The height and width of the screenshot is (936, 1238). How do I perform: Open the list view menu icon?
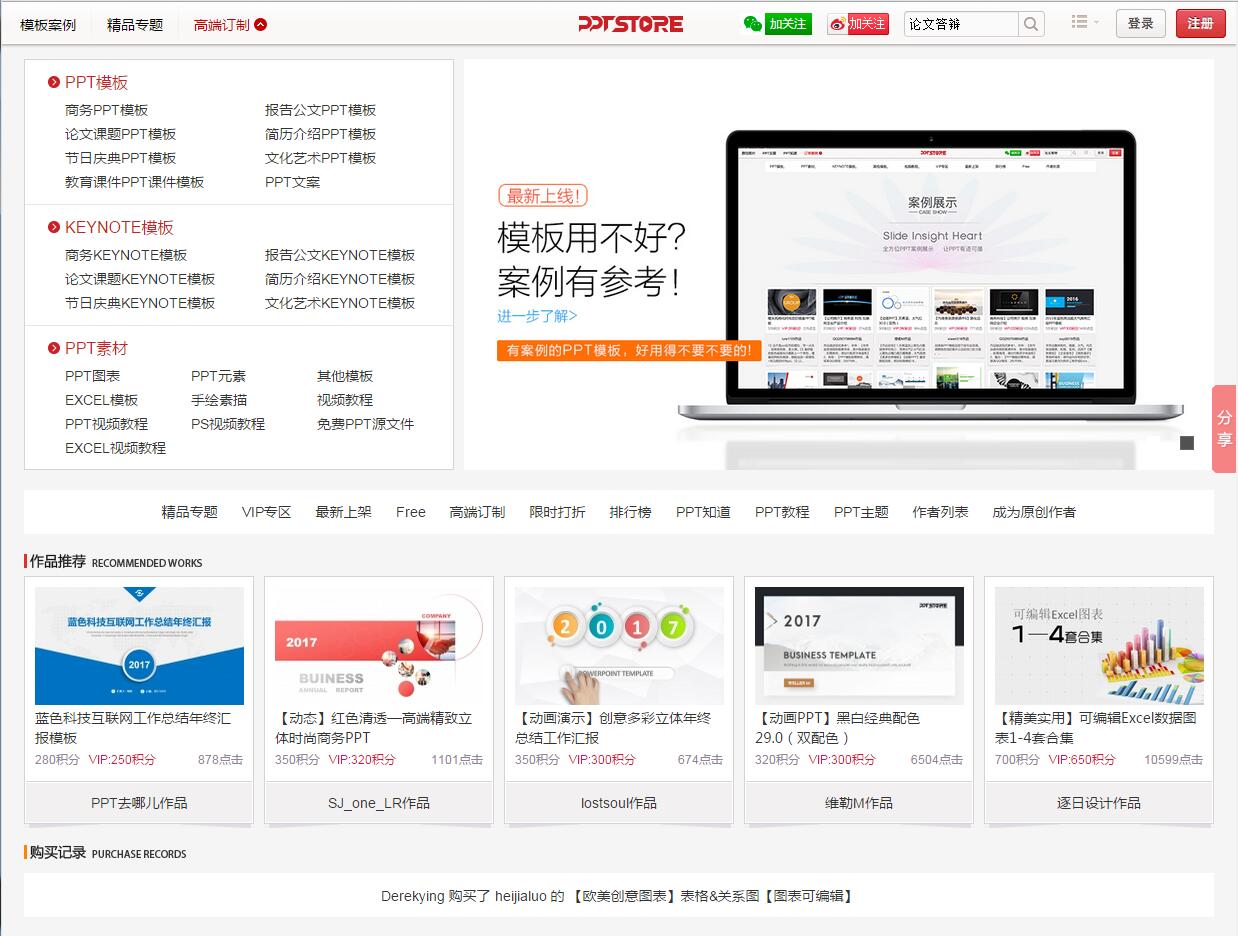click(x=1084, y=22)
